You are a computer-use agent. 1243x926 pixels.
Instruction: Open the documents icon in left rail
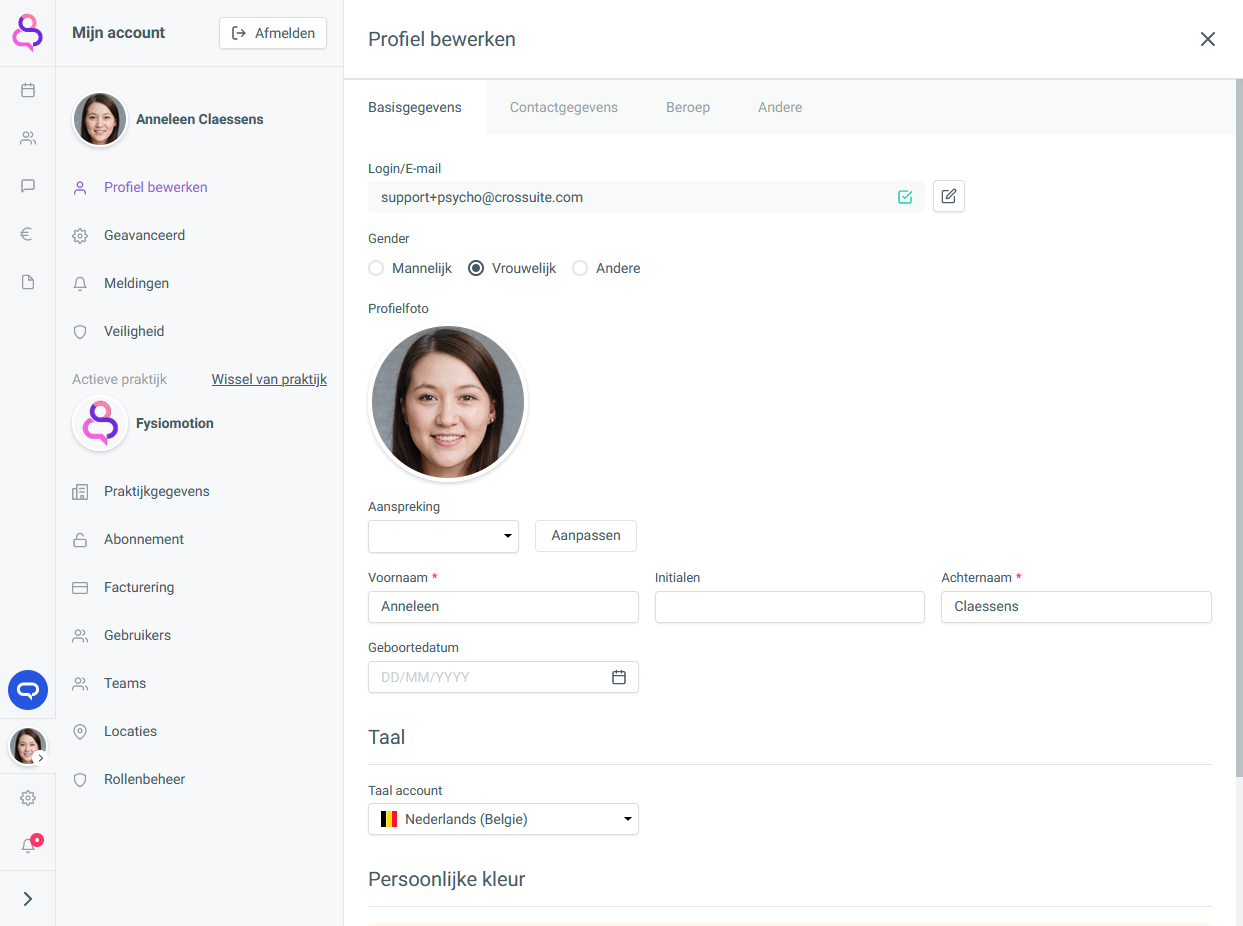click(x=28, y=282)
